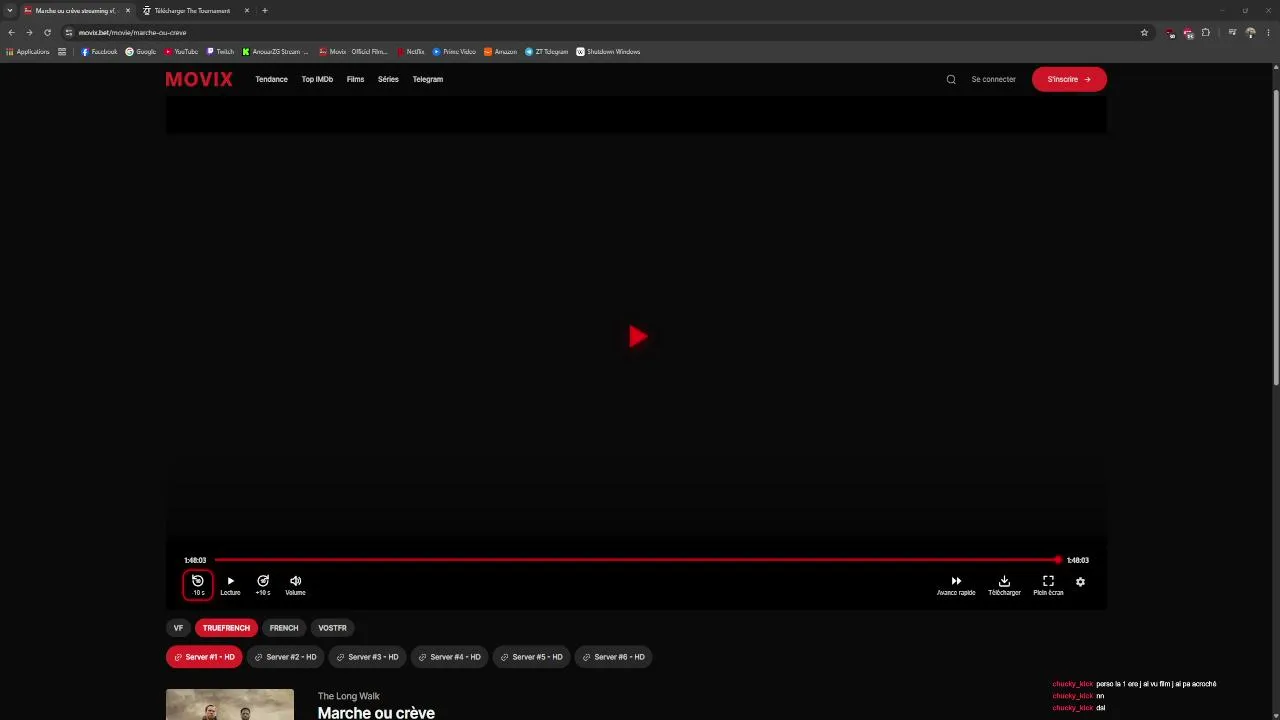View site information icon in address bar
This screenshot has height=720, width=1280.
[69, 32]
